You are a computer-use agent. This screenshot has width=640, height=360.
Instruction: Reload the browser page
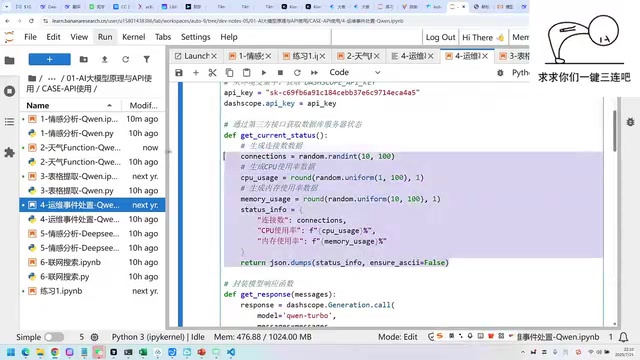(x=31, y=21)
